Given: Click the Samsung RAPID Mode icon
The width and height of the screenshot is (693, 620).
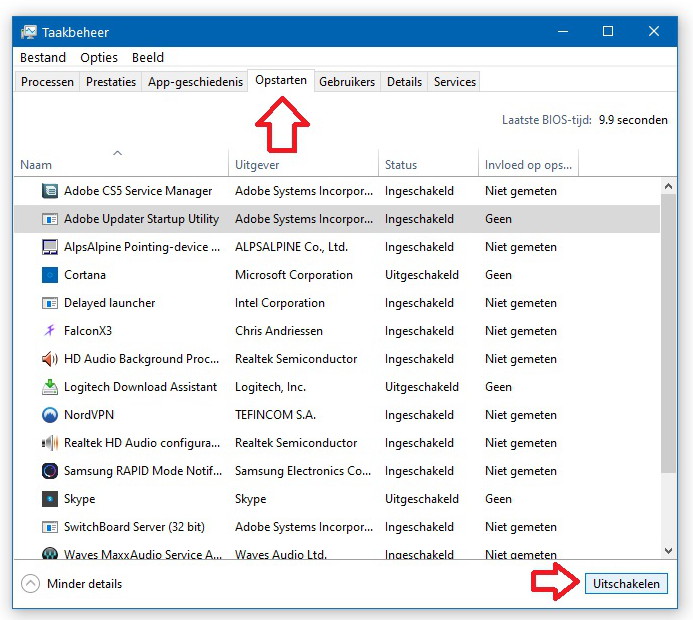Looking at the screenshot, I should pos(50,471).
